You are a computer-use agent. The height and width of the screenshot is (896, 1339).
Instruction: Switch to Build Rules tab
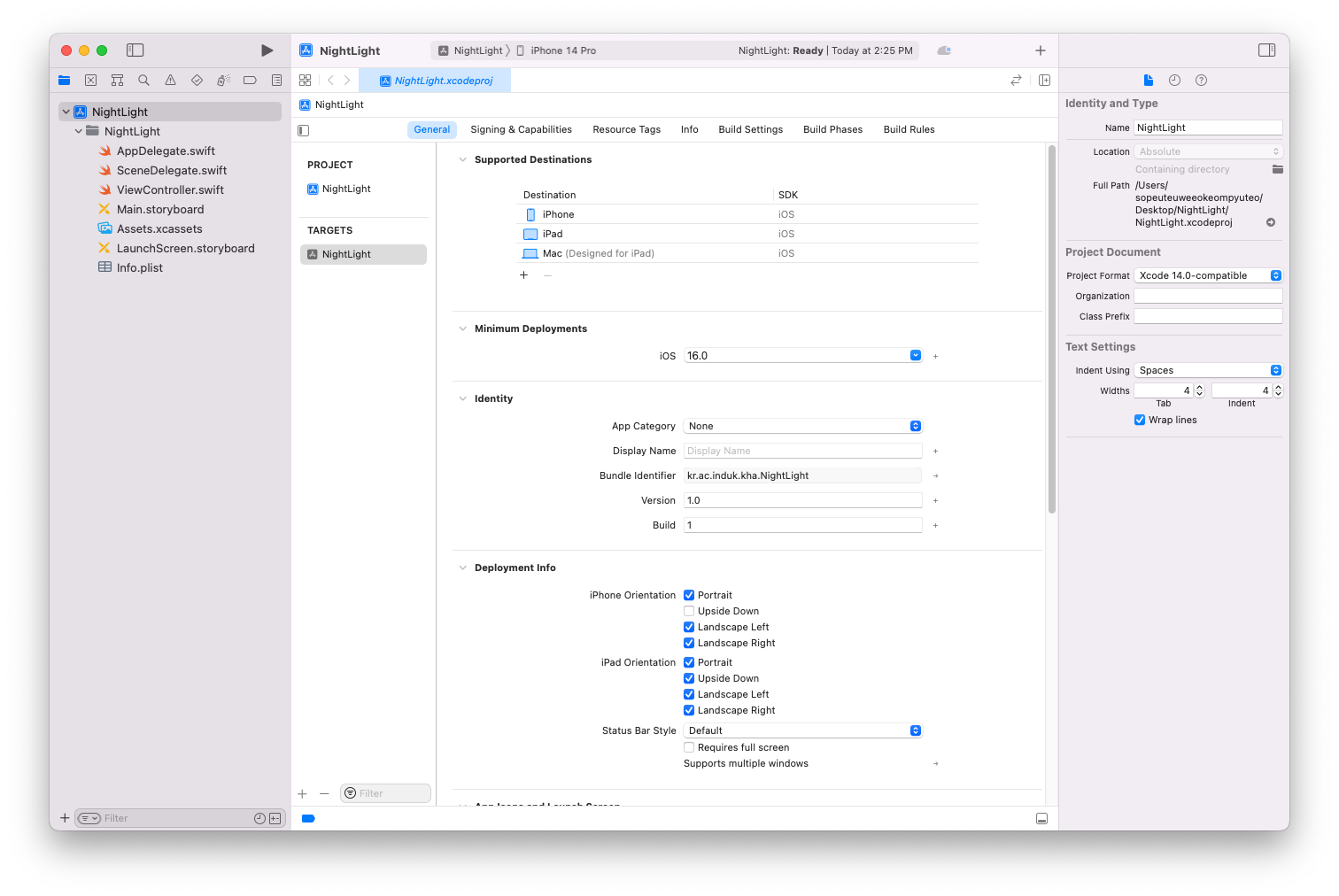click(909, 130)
